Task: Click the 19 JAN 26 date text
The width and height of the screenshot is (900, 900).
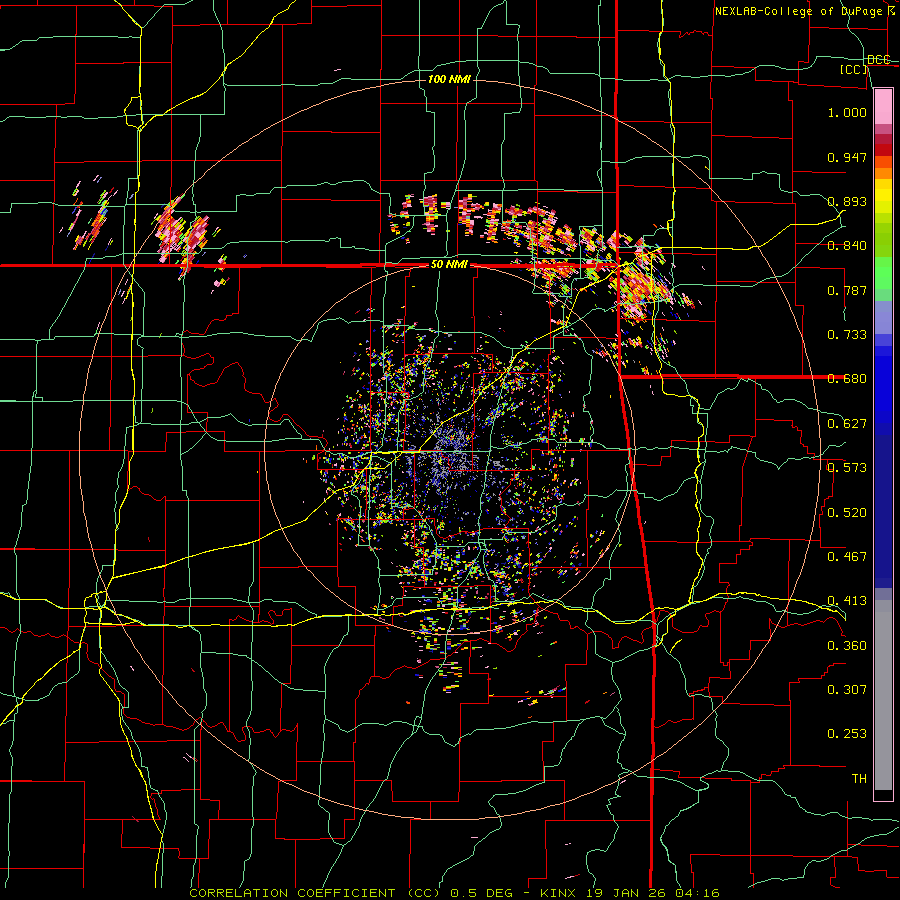Action: tap(627, 893)
